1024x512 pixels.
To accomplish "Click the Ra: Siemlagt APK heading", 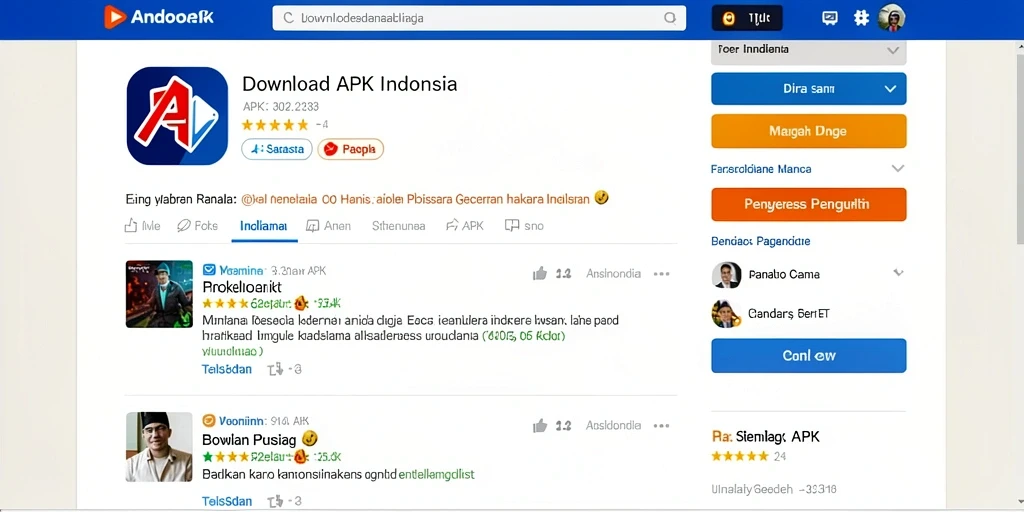I will [765, 436].
